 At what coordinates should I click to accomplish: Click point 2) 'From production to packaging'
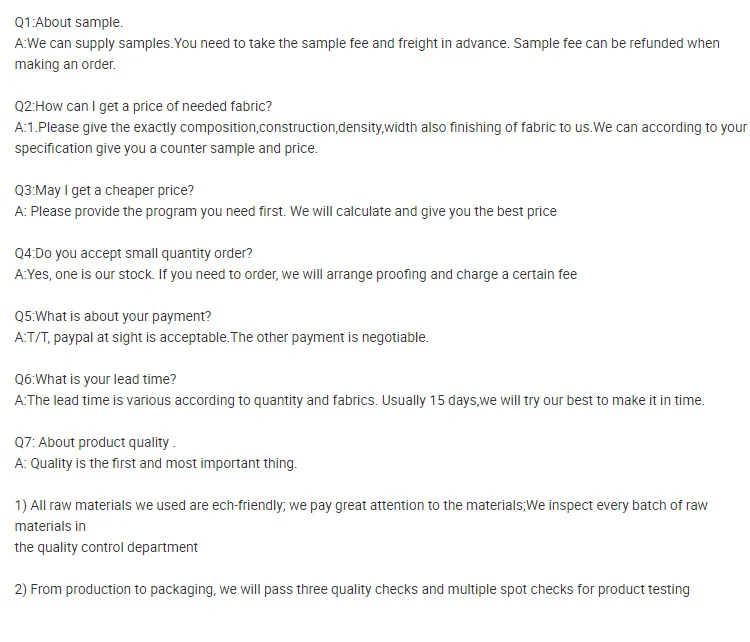click(x=352, y=589)
